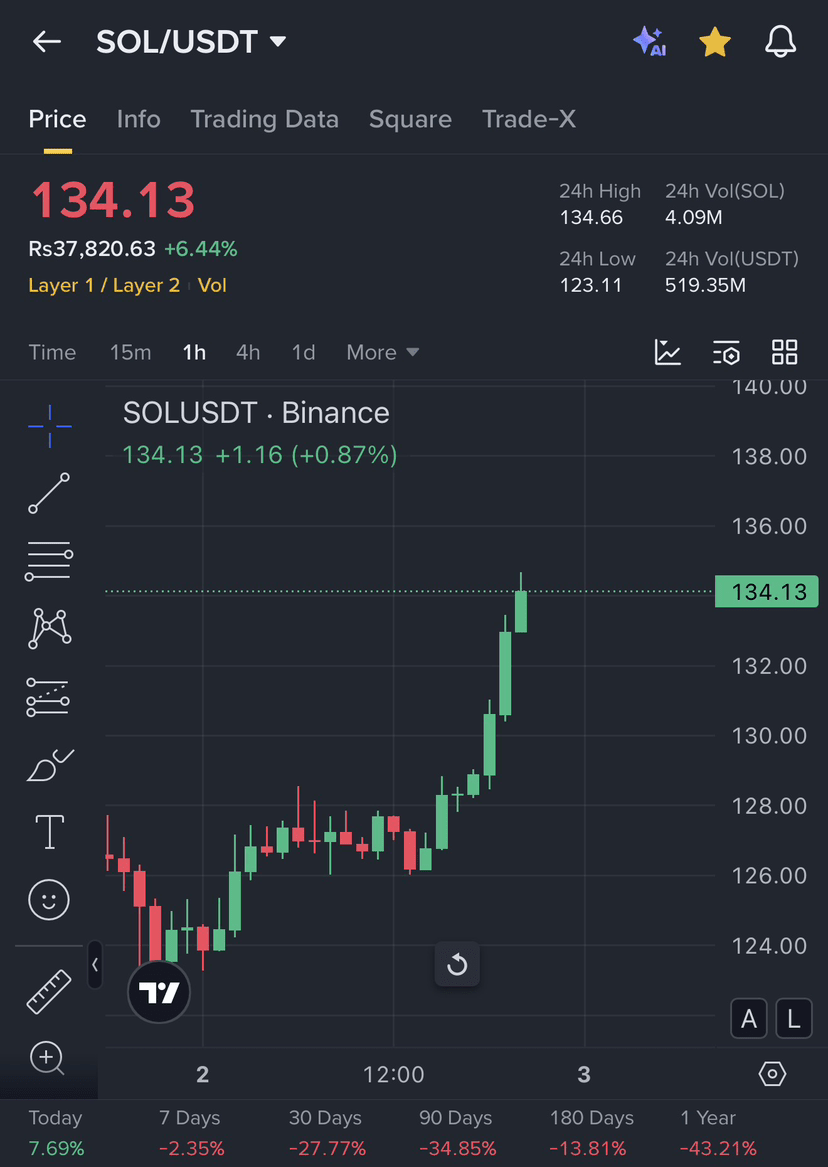Click the 30 Days -27.77% performance
This screenshot has width=828, height=1167.
(x=327, y=1134)
